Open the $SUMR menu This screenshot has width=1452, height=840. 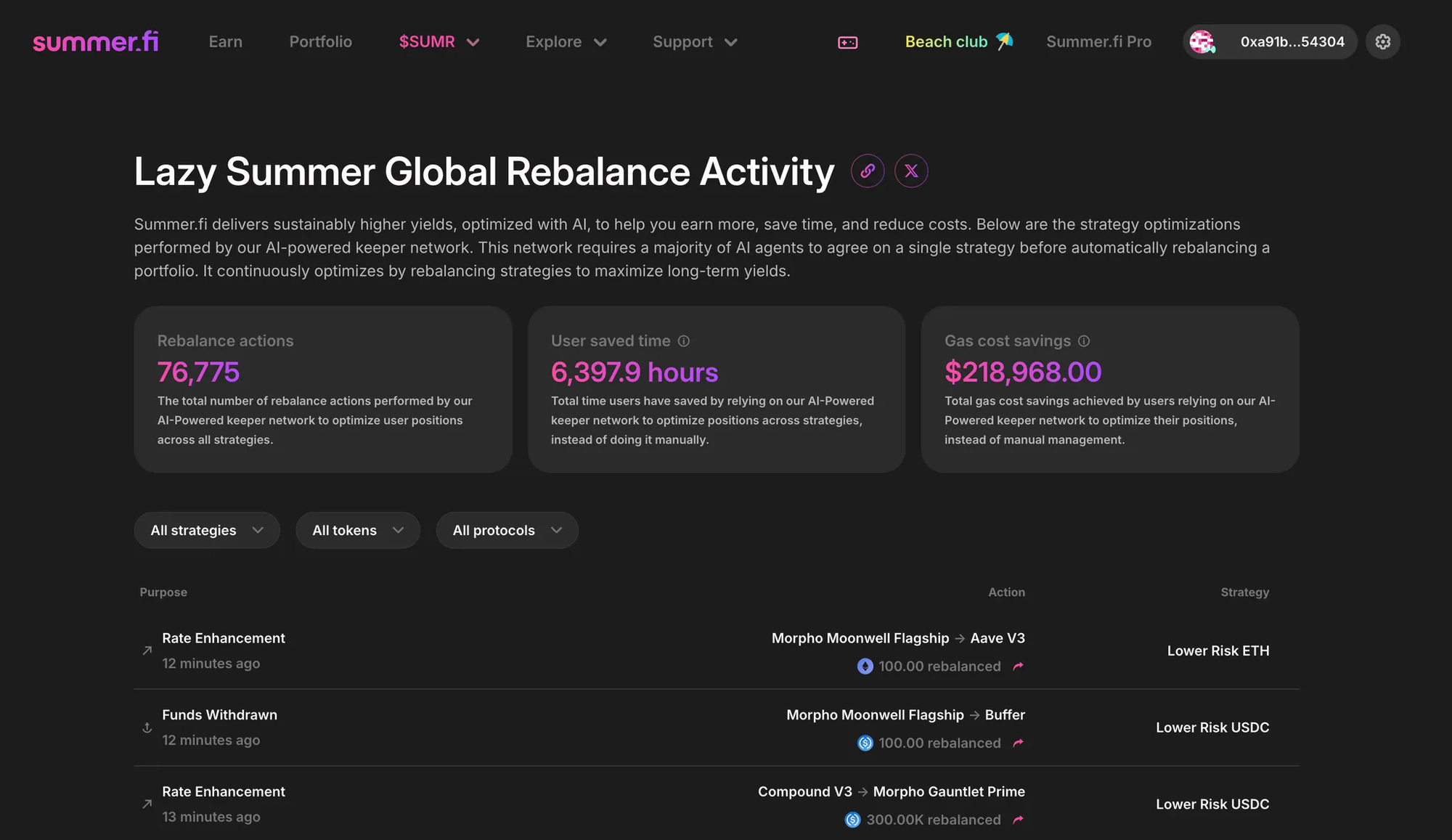(439, 42)
